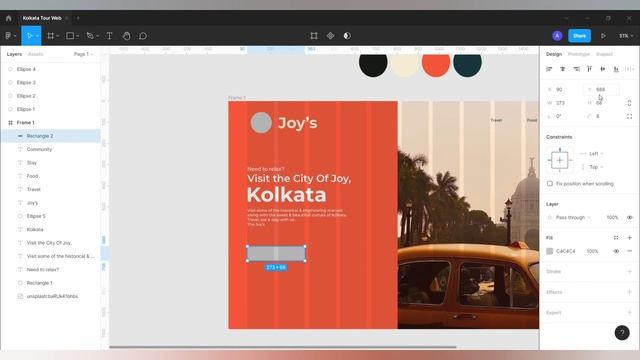The image size is (640, 360).
Task: Select the Community text layer
Action: coord(51,149)
